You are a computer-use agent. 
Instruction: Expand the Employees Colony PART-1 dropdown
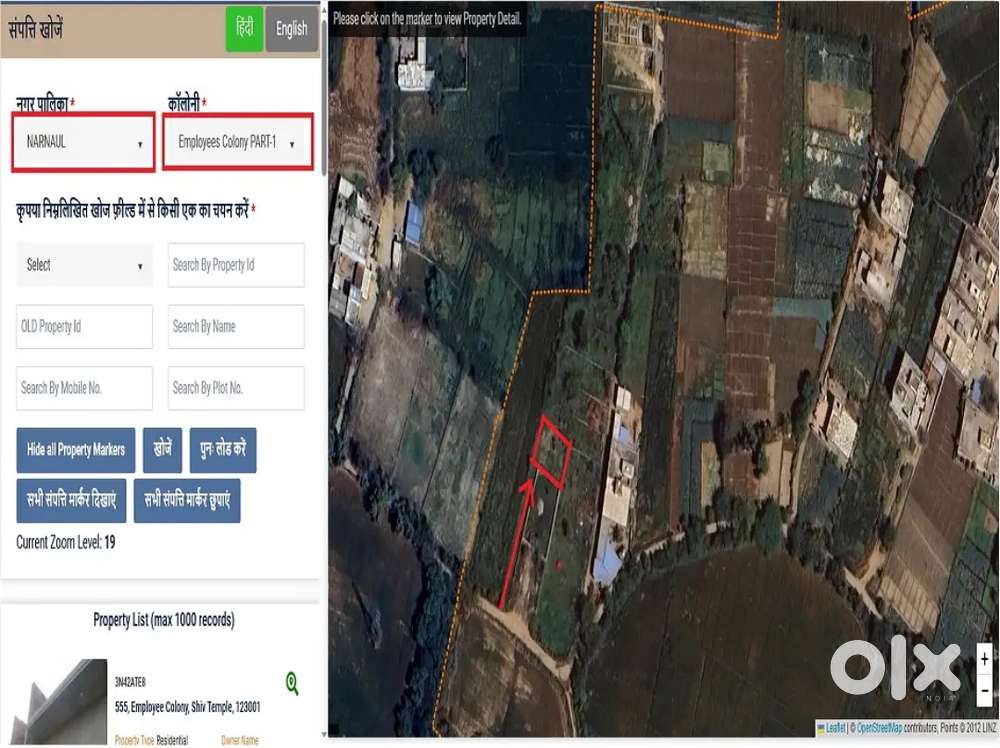tap(238, 142)
